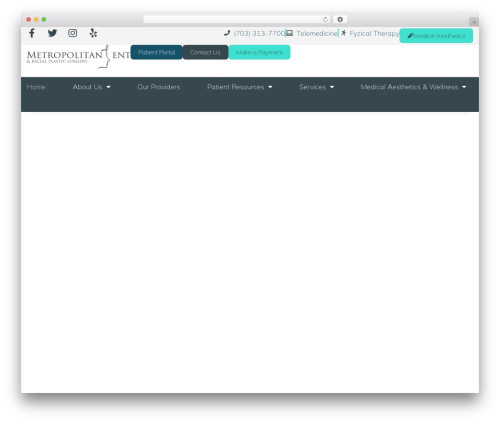Screen dimensions: 500x423
Task: Click the Medical Aesthetics teal button
Action: point(436,36)
